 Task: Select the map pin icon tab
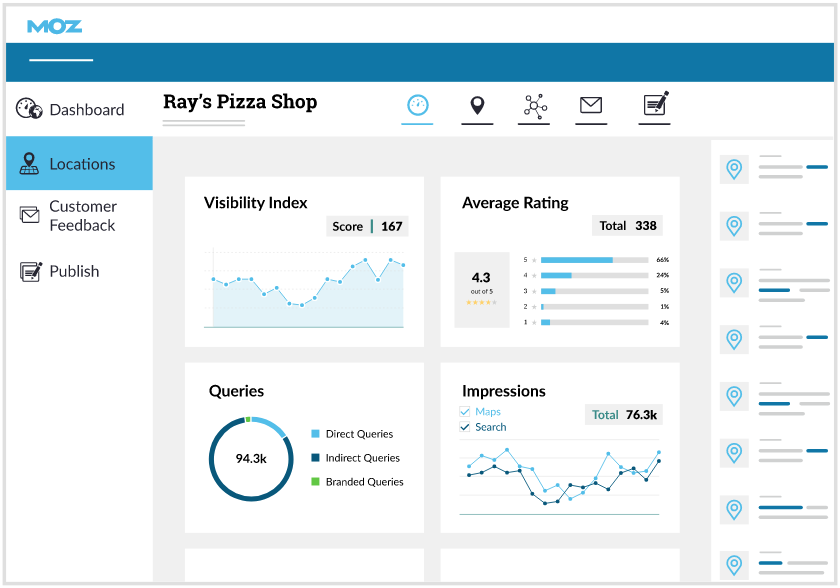click(477, 105)
